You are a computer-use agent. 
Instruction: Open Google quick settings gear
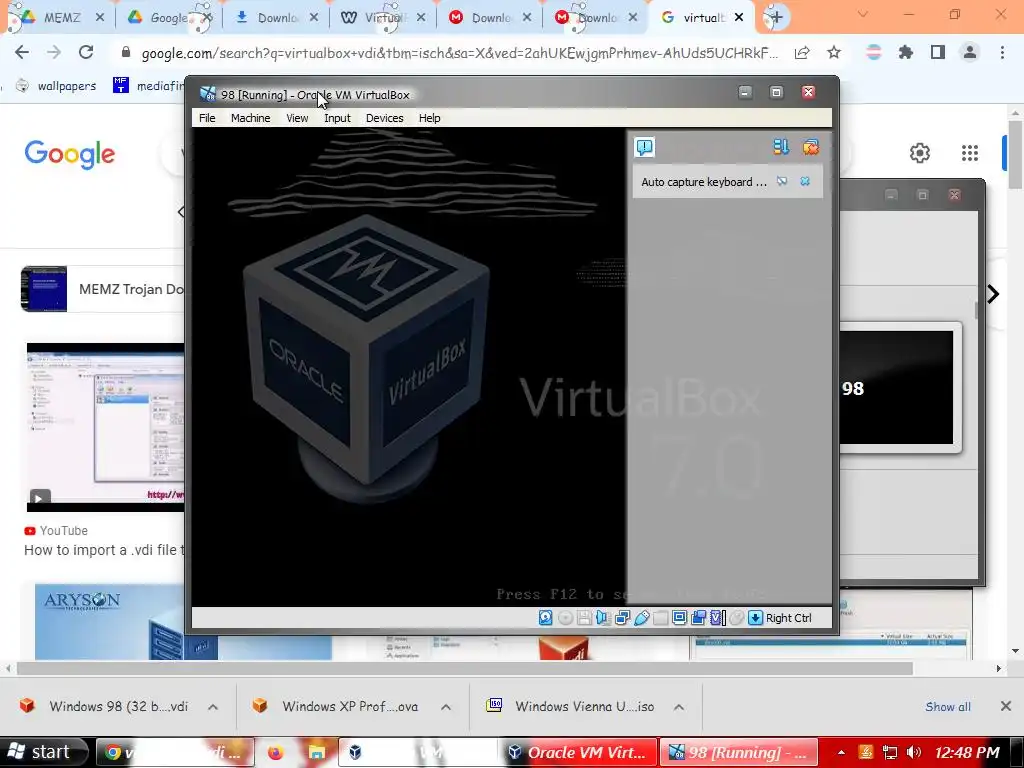920,153
